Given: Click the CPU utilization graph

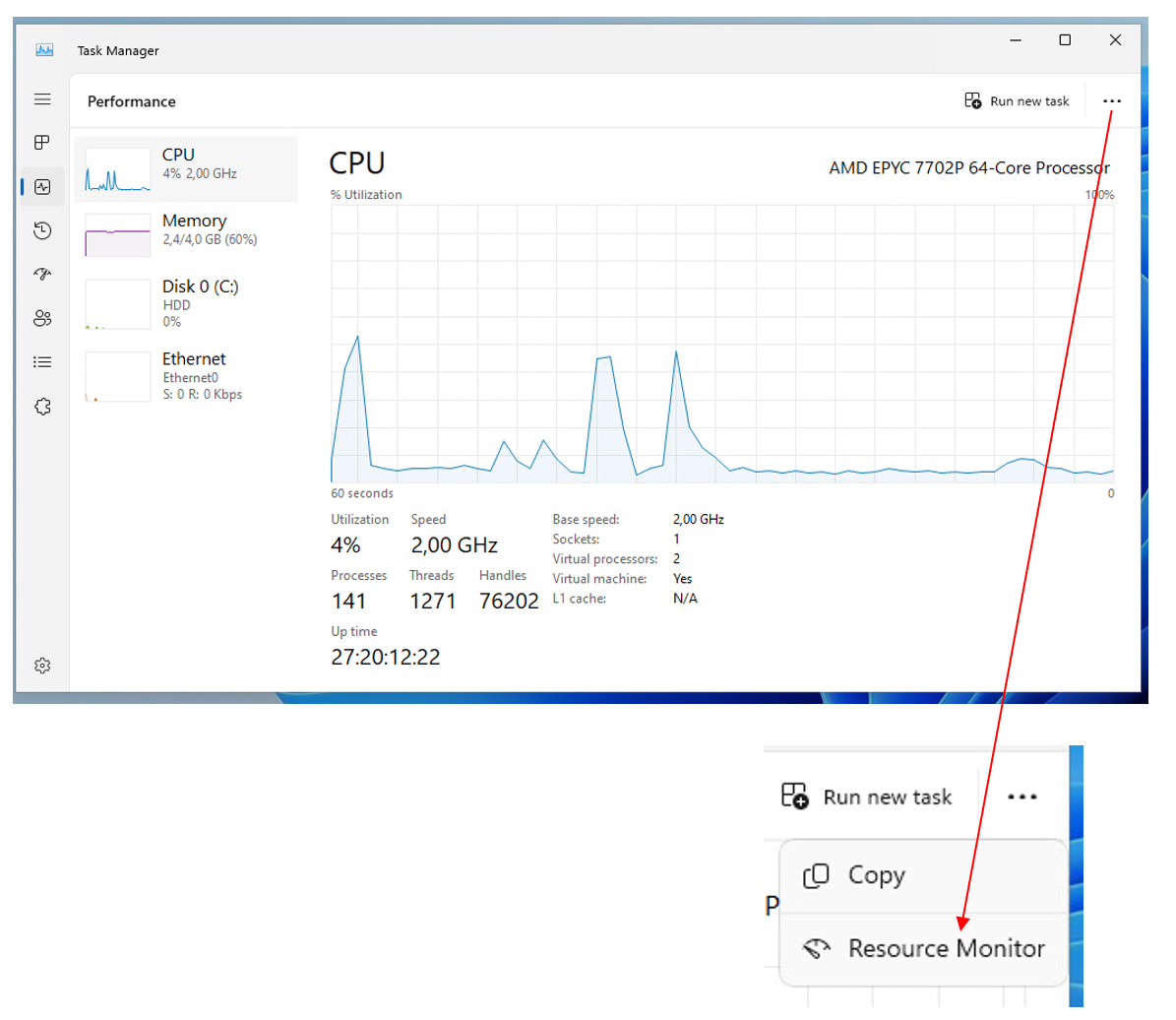Looking at the screenshot, I should [722, 345].
